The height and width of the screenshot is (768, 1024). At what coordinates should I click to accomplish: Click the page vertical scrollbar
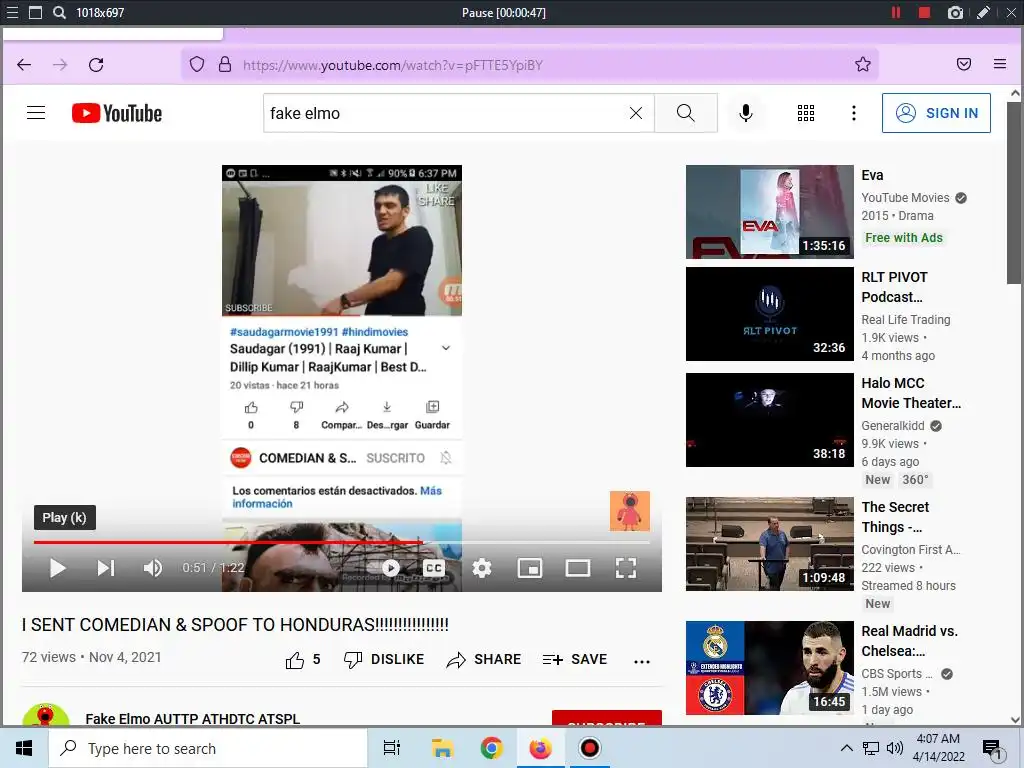(1014, 193)
